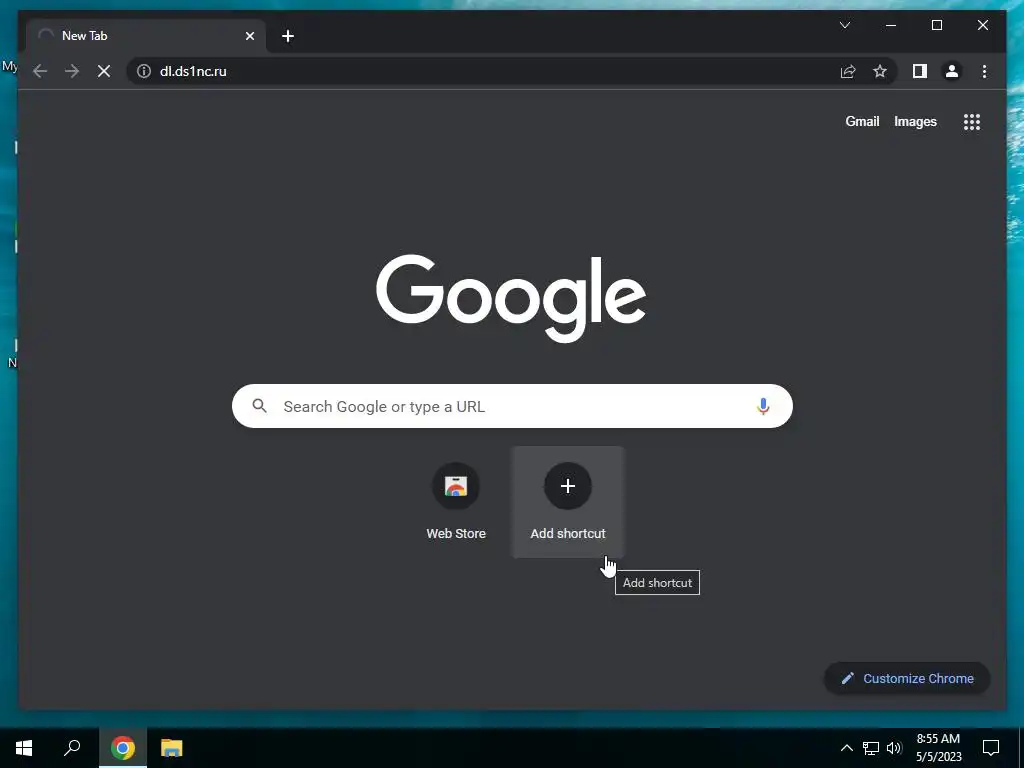Close the New Tab tab
The height and width of the screenshot is (768, 1024).
249,36
